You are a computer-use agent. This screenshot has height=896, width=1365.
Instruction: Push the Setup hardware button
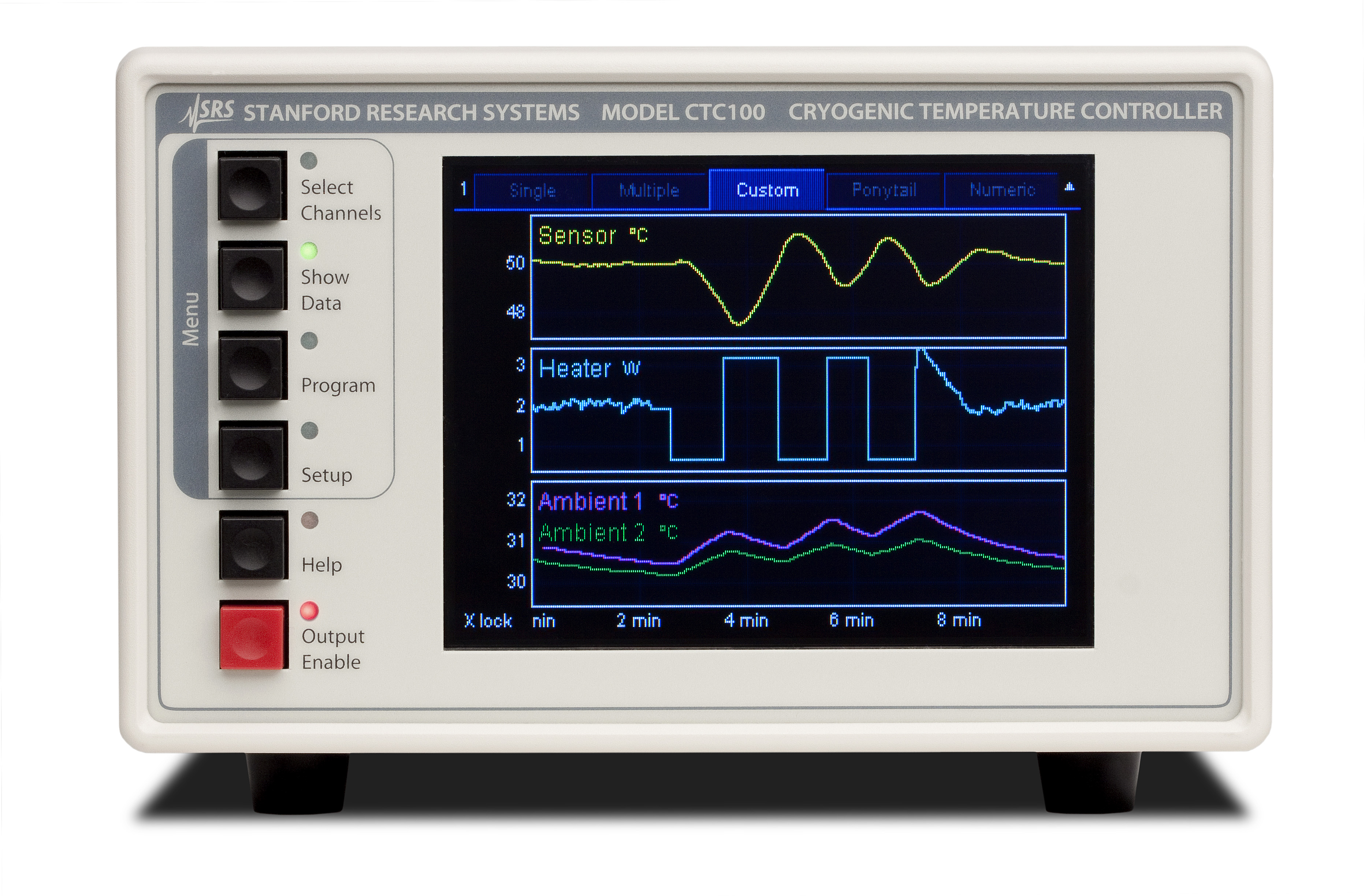point(253,456)
